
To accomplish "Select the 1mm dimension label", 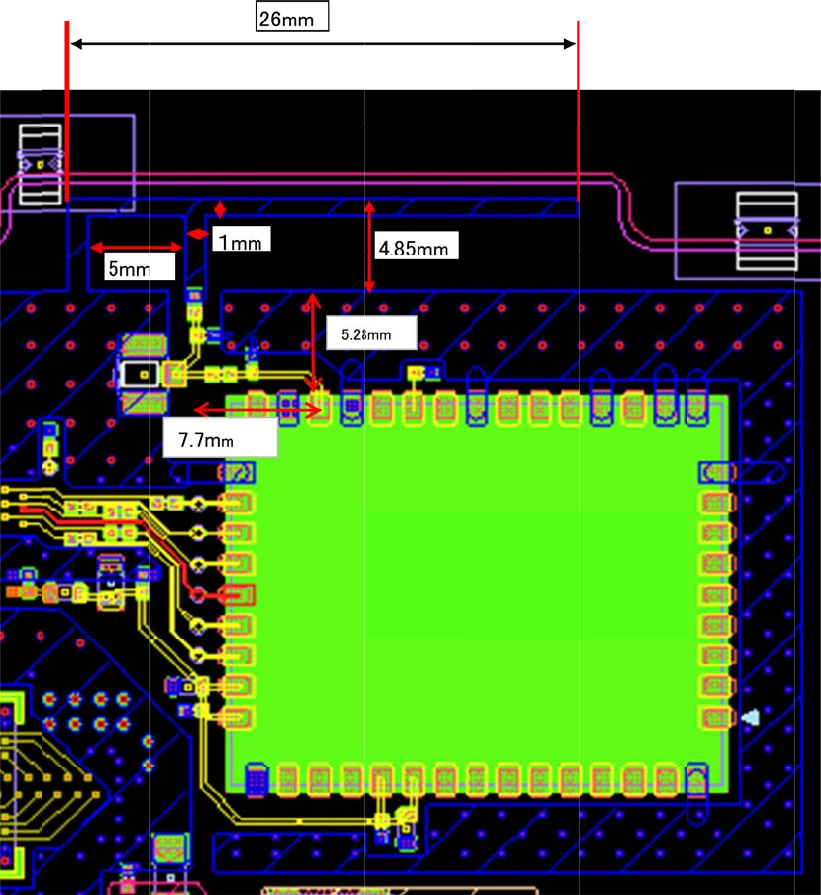I will 241,239.
